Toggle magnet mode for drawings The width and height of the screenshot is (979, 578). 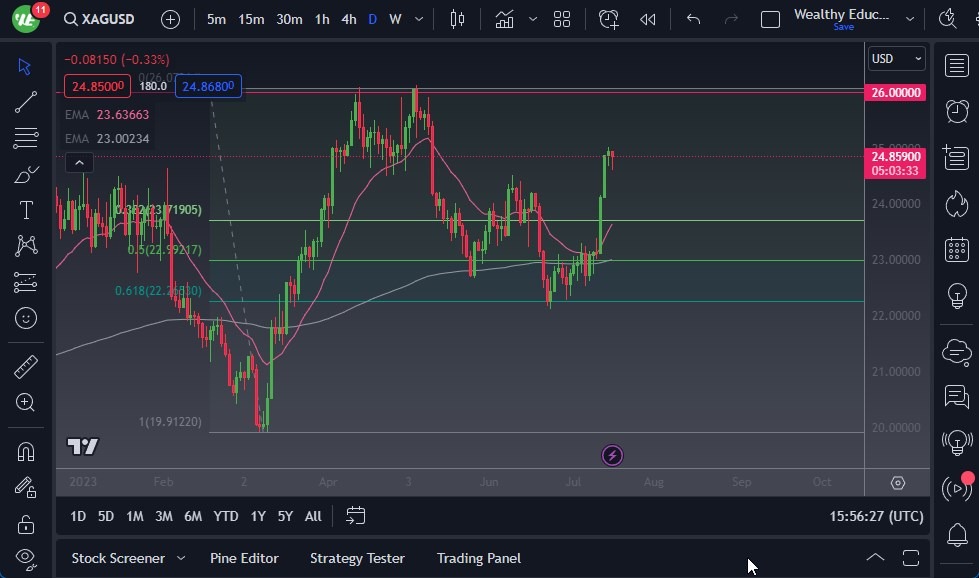coord(26,451)
